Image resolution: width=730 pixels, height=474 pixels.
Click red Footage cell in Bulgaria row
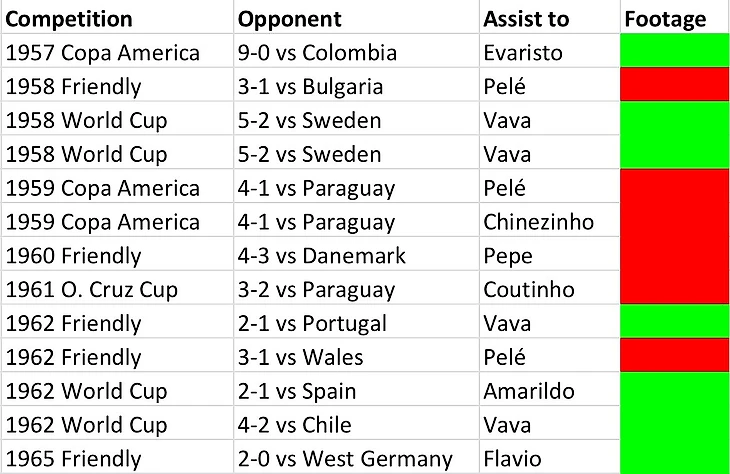[x=675, y=86]
